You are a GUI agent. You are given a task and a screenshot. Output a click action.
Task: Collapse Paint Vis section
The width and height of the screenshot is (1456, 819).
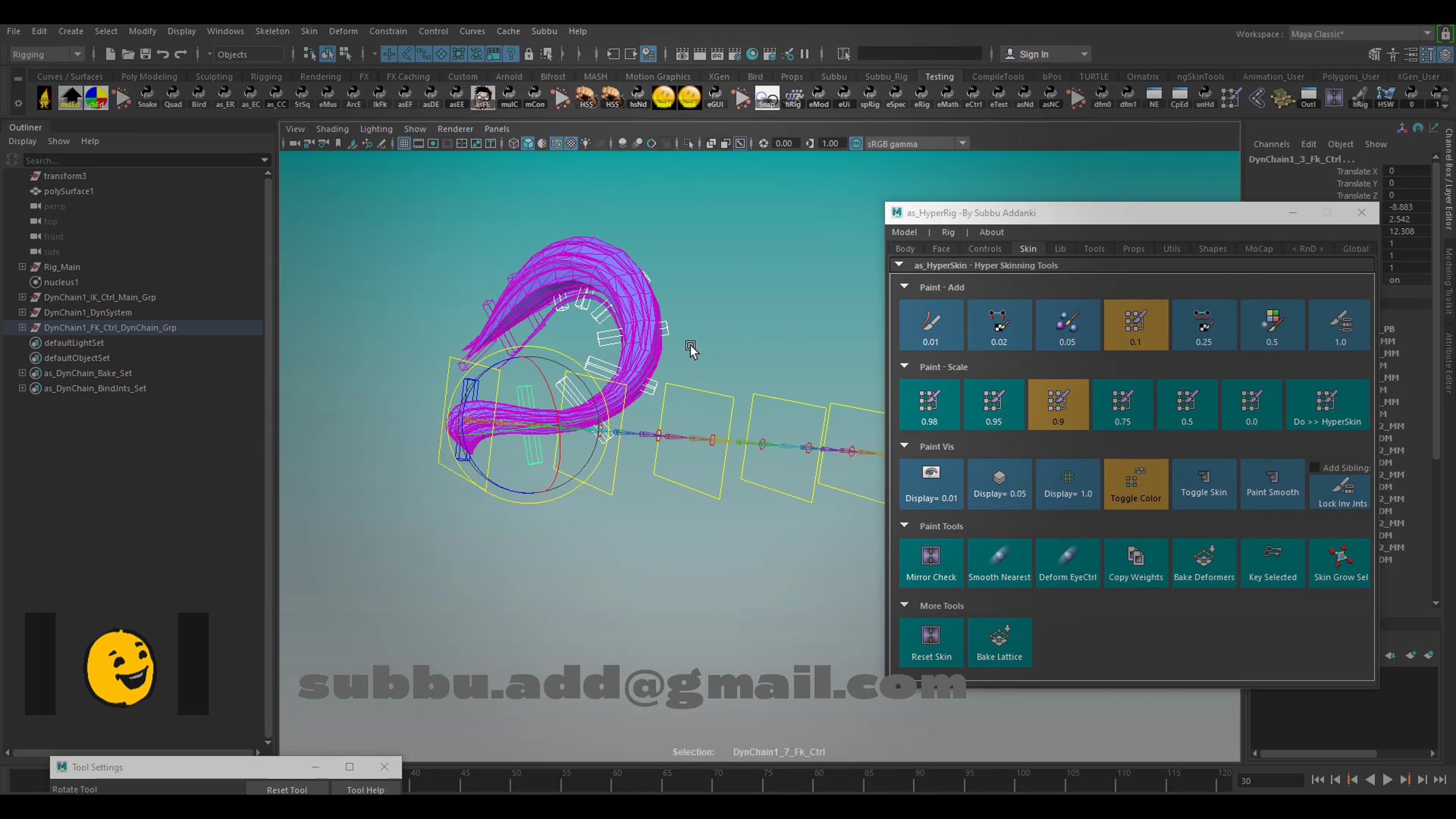pos(904,445)
